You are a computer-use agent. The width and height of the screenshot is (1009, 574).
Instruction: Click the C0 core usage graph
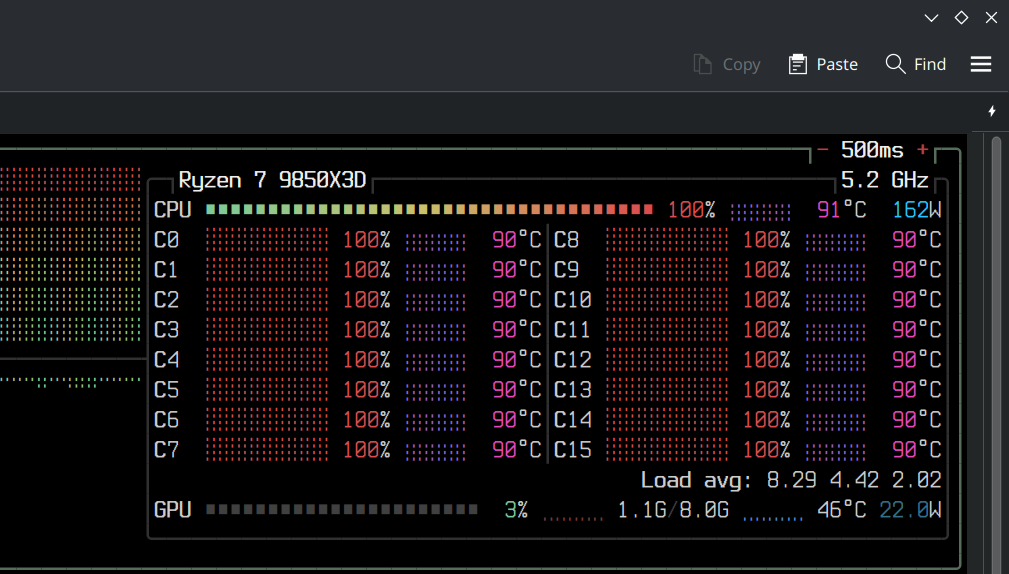coord(267,240)
